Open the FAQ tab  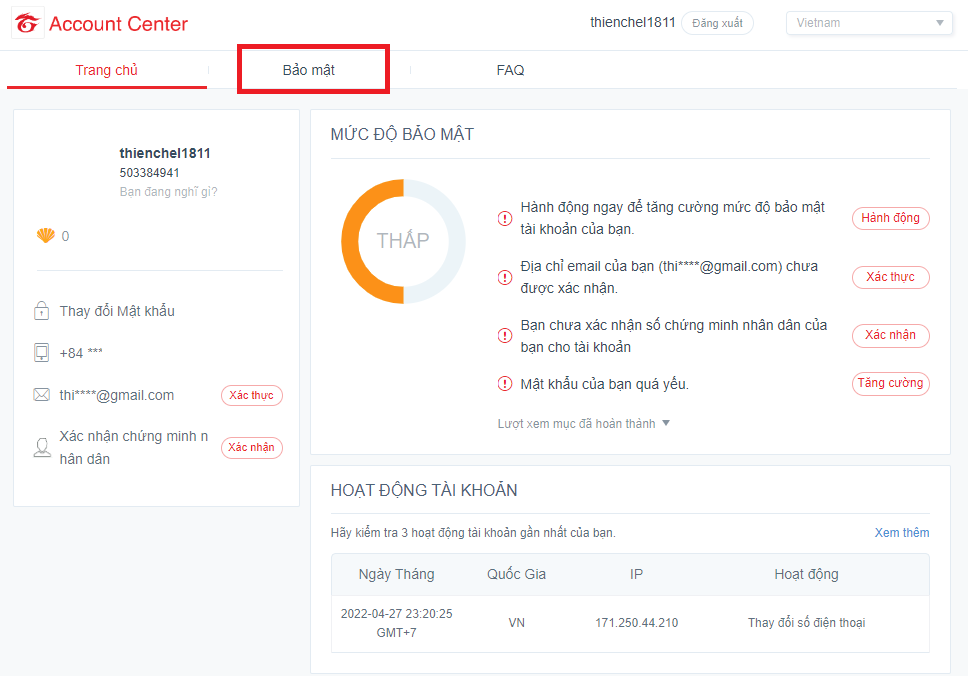(510, 69)
